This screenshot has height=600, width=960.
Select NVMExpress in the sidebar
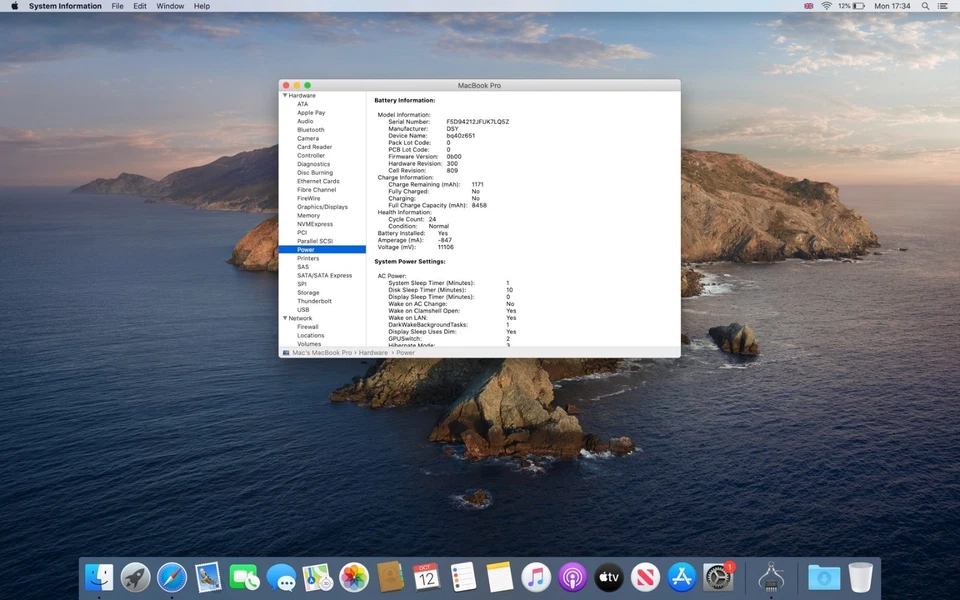[315, 224]
